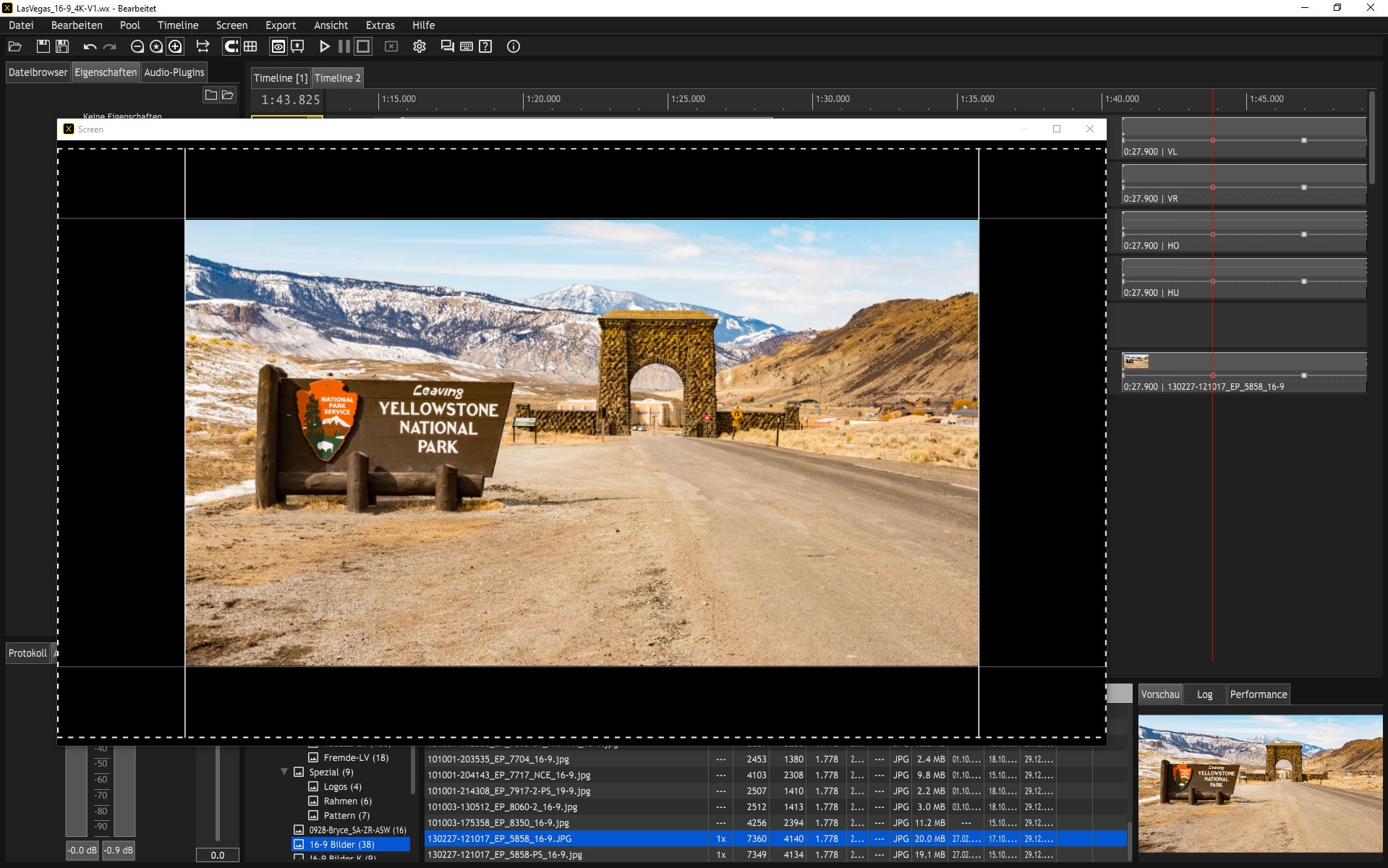Toggle the Screen preview eye icon

coord(278,46)
